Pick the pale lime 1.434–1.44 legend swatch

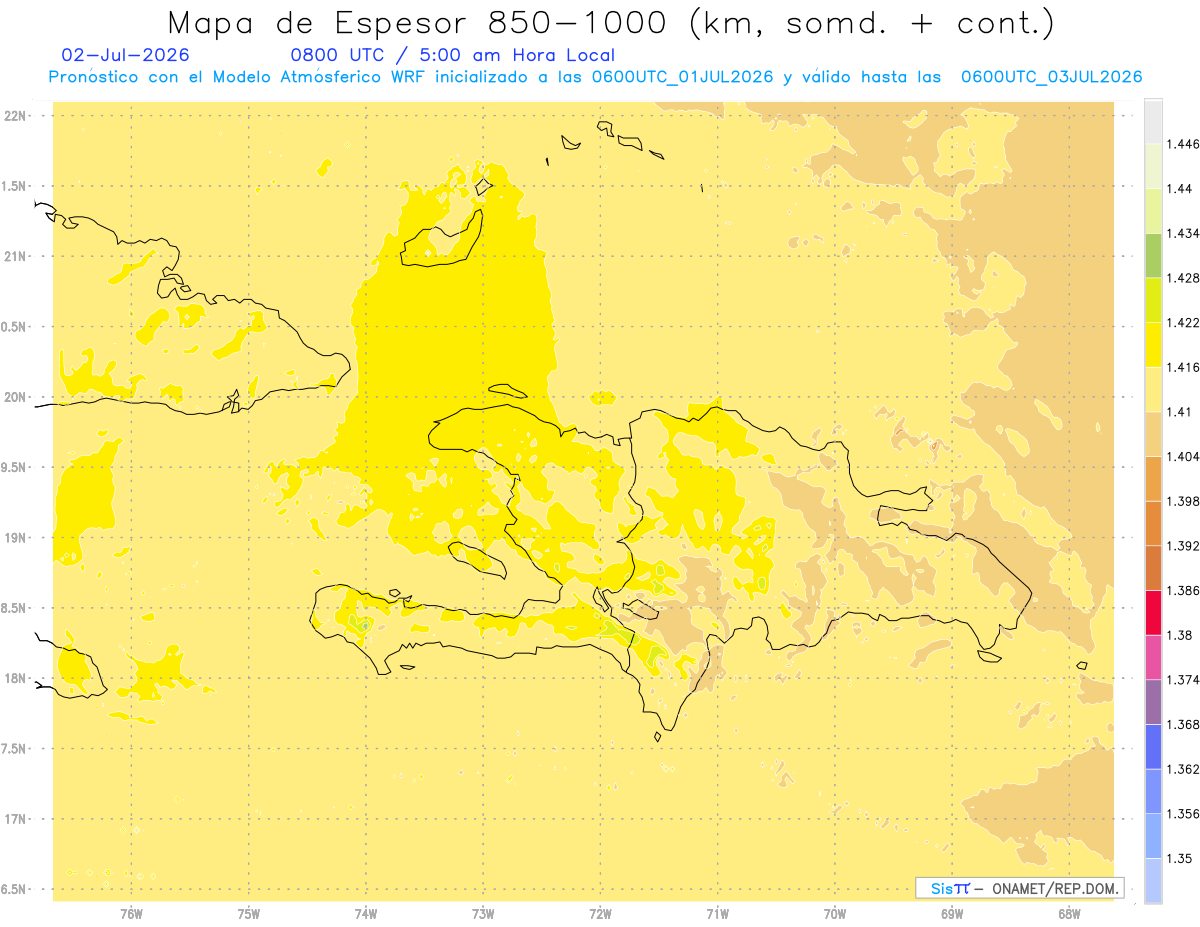[x=1153, y=211]
